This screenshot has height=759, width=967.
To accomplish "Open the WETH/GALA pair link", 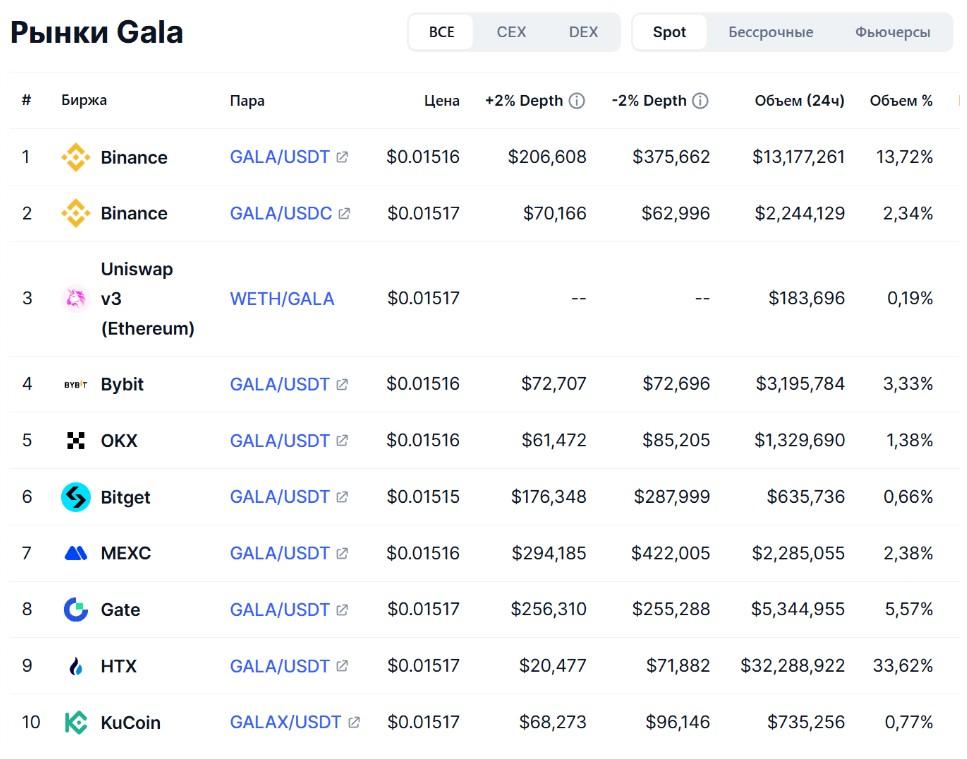I will [282, 298].
